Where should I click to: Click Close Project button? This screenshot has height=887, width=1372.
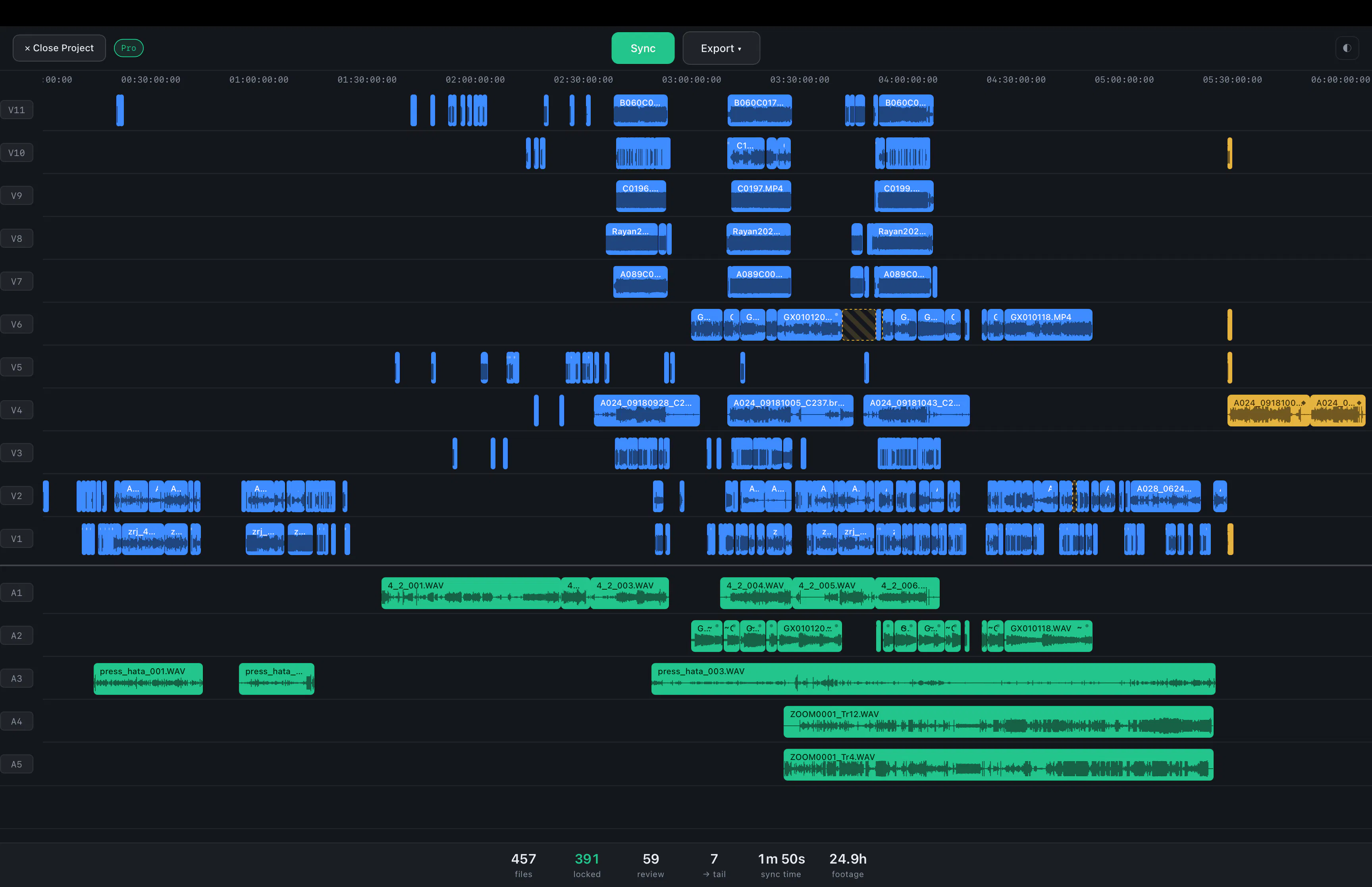click(x=59, y=48)
